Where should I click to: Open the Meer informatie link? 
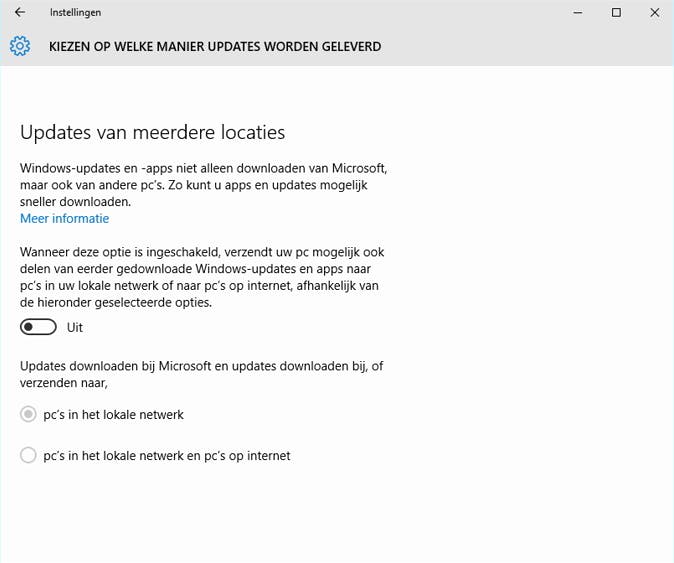point(64,218)
